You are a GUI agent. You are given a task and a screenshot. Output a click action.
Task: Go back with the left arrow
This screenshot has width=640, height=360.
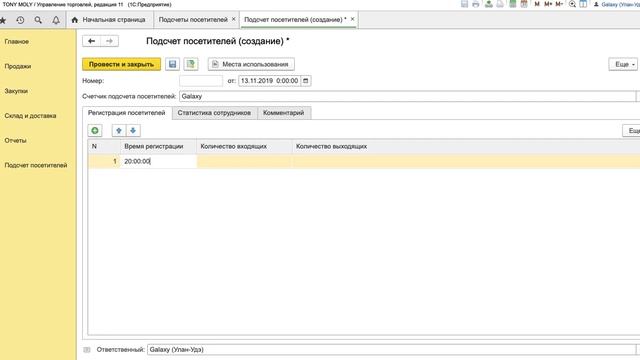point(91,41)
